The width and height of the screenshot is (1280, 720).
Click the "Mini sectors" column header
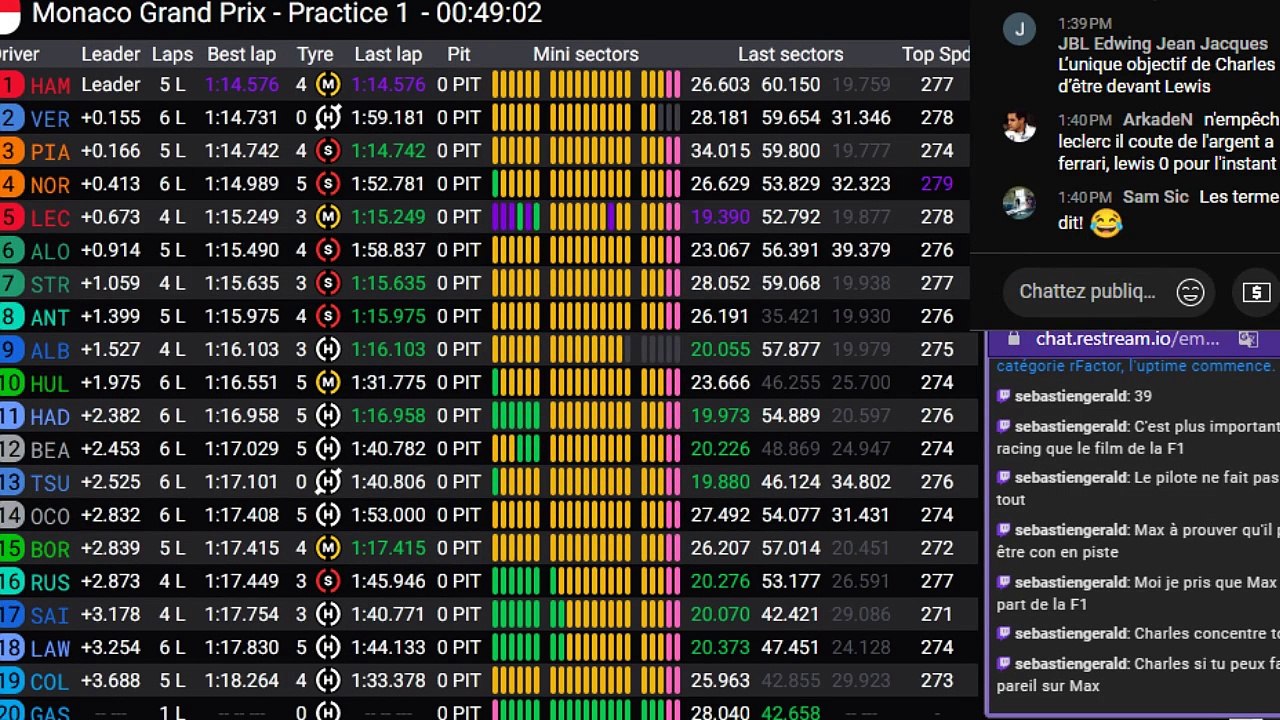pyautogui.click(x=586, y=54)
